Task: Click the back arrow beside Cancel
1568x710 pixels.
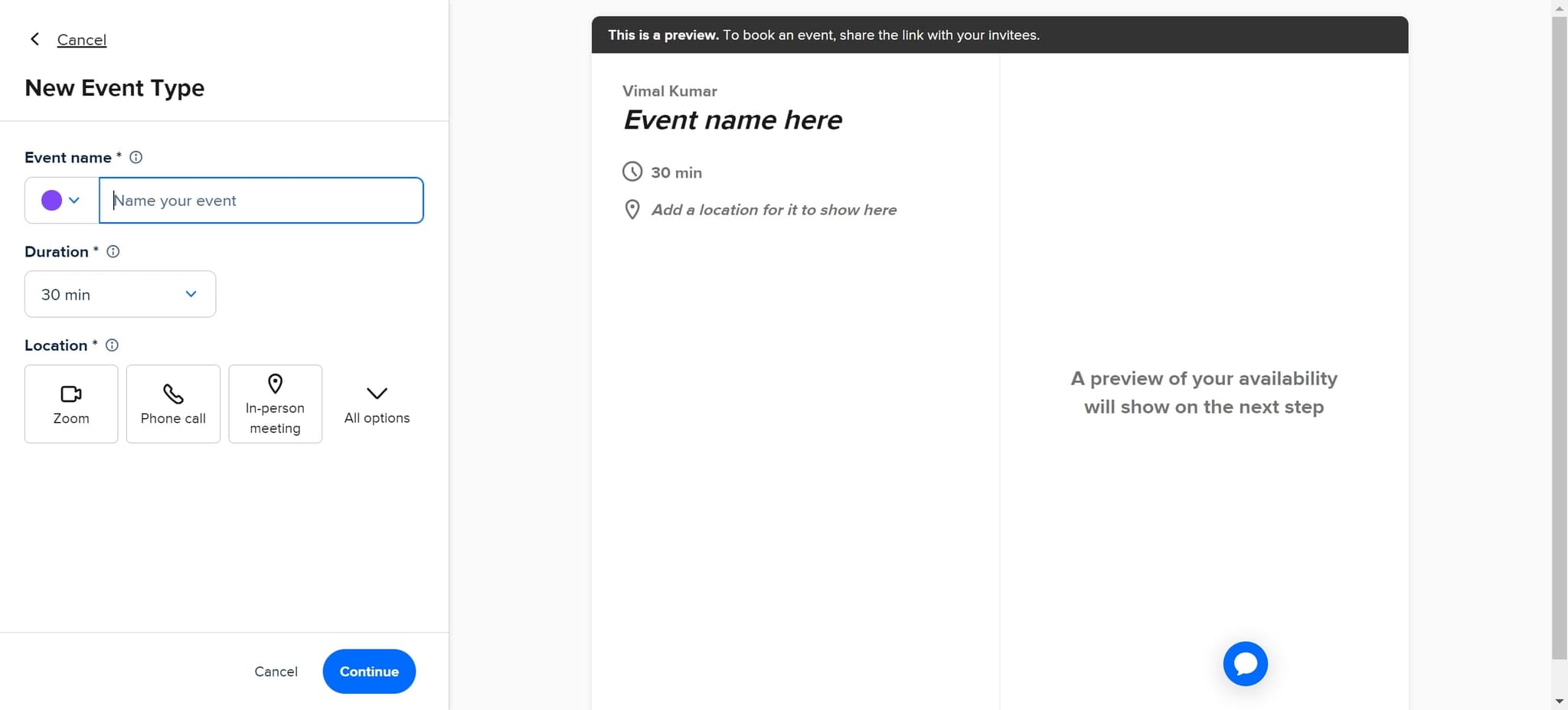Action: pyautogui.click(x=34, y=39)
